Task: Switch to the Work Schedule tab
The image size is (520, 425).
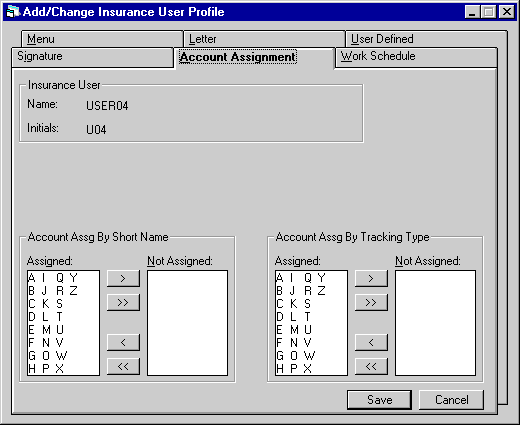Action: [x=416, y=57]
